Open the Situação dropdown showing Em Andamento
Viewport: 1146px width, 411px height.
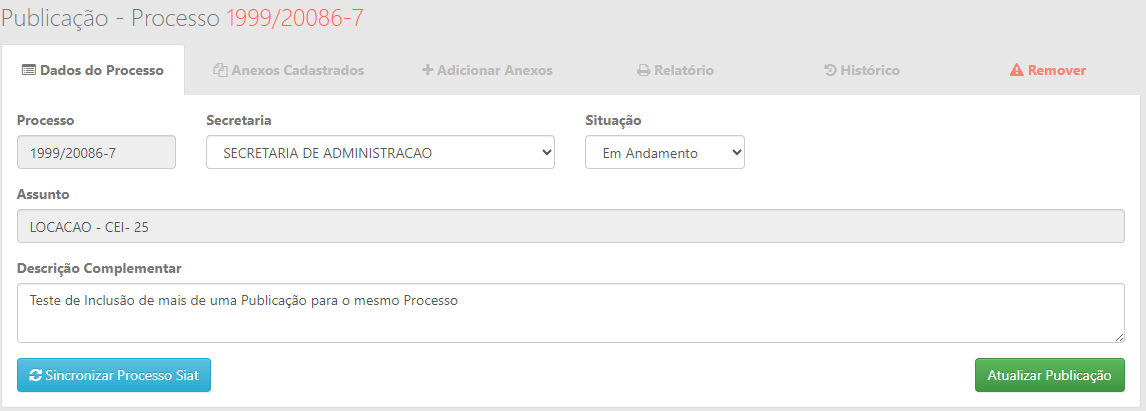664,153
